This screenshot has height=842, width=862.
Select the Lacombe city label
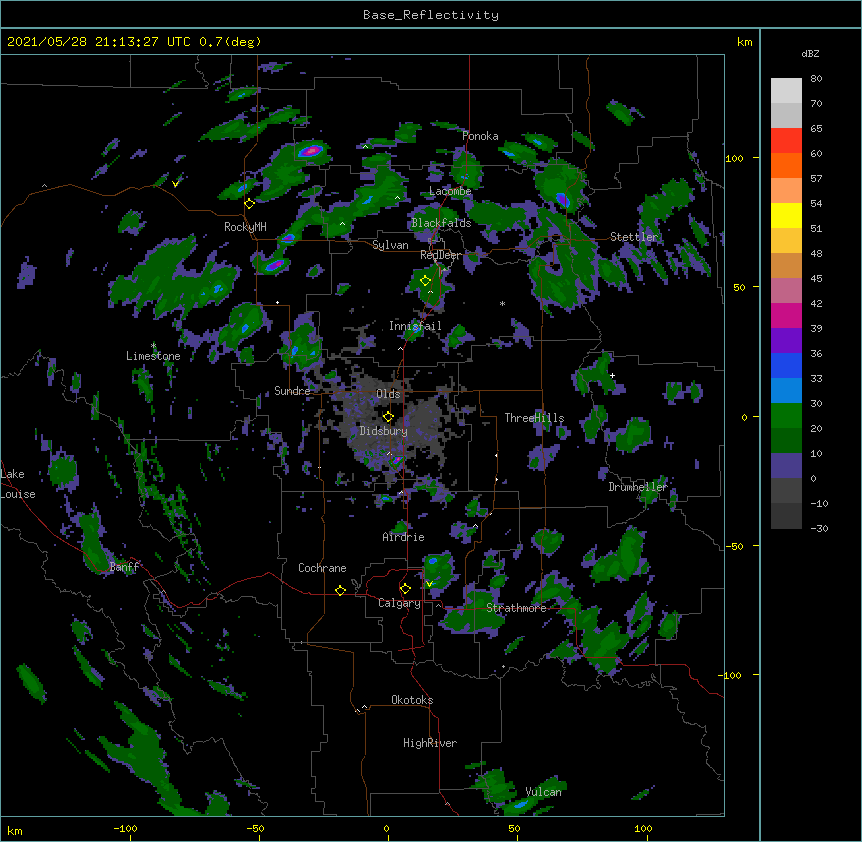(x=450, y=191)
